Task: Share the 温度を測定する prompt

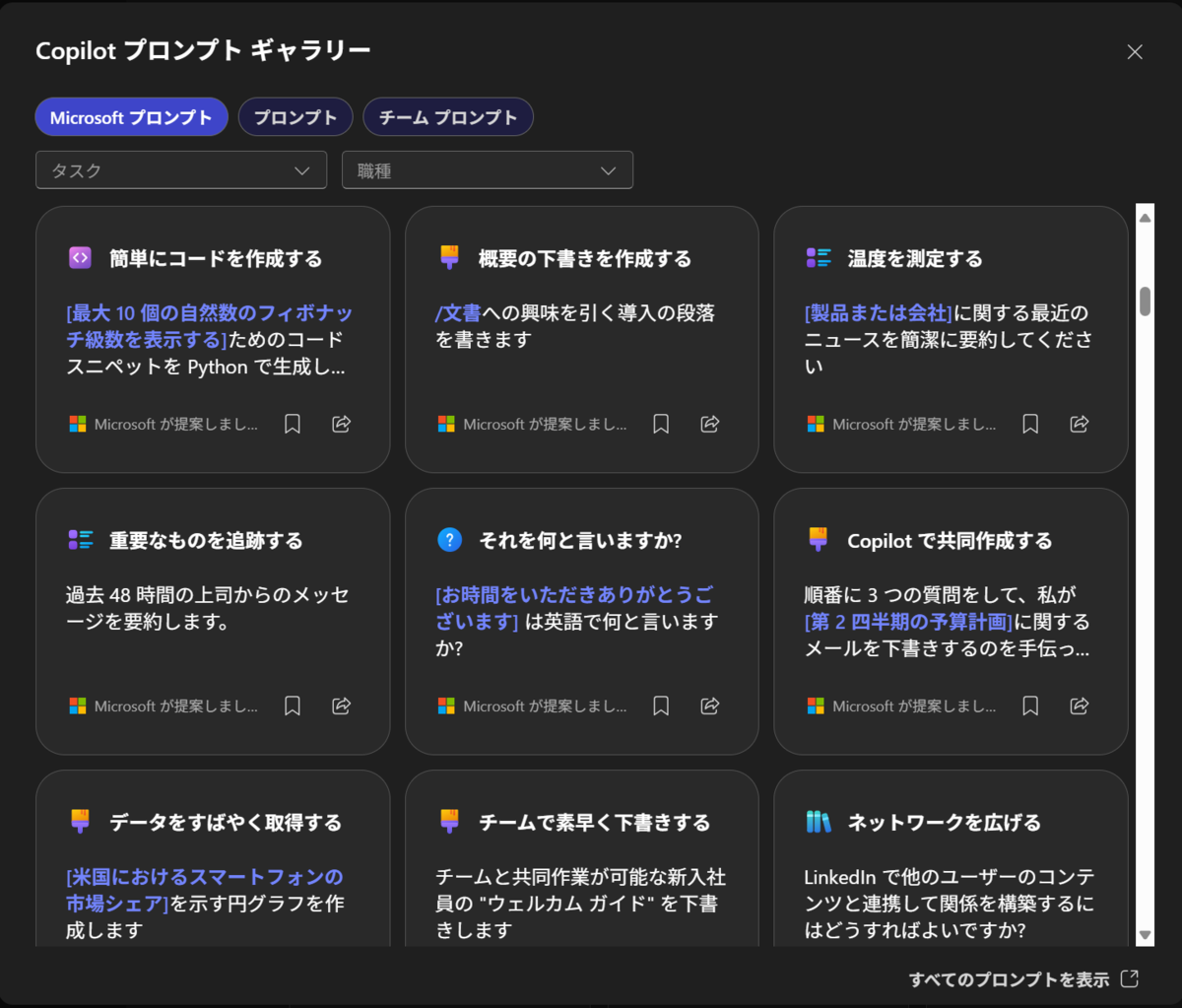Action: tap(1080, 424)
